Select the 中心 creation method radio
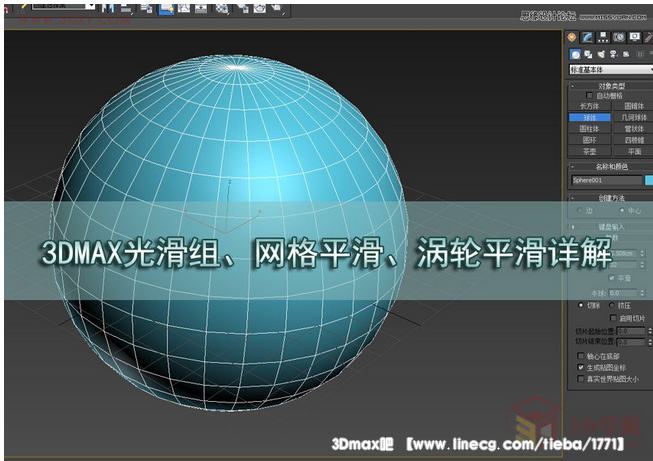This screenshot has height=461, width=653. point(622,211)
